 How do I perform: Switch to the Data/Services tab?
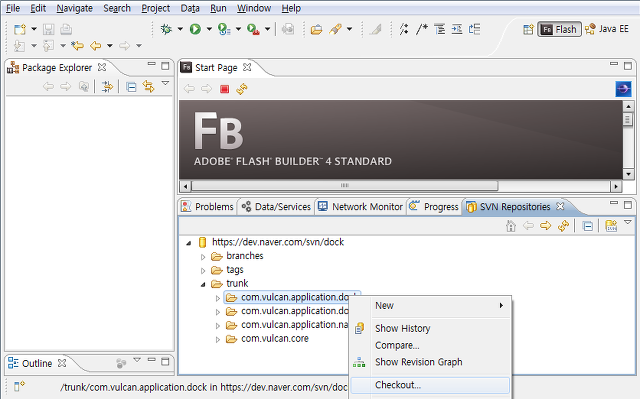pos(276,207)
